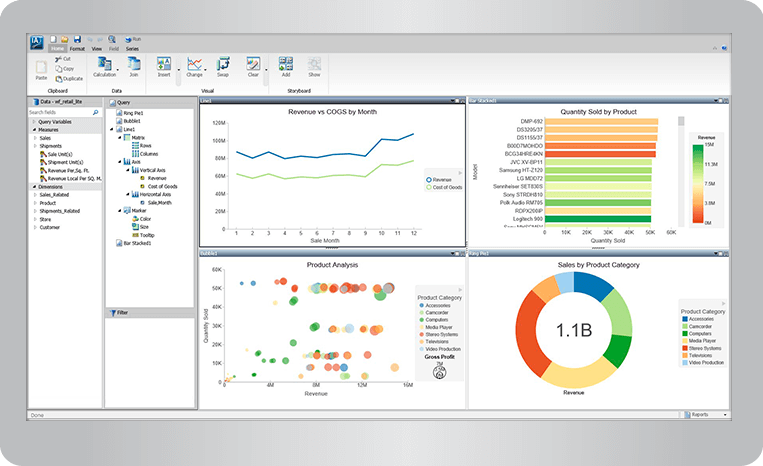The height and width of the screenshot is (466, 763).
Task: Click the Save disk icon in quick toolbar
Action: 77,39
